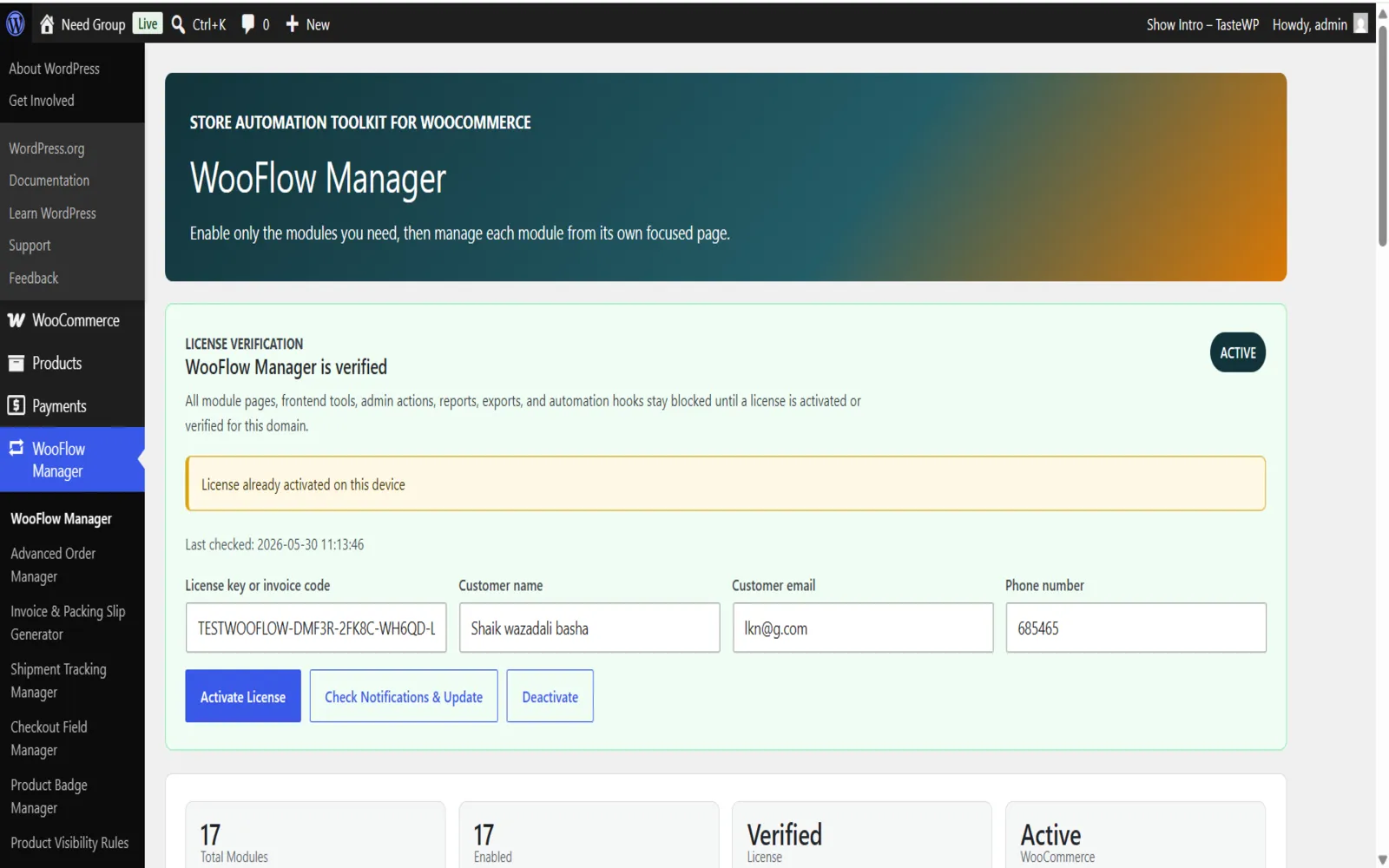
Task: Click the admin avatar icon
Action: click(1360, 23)
